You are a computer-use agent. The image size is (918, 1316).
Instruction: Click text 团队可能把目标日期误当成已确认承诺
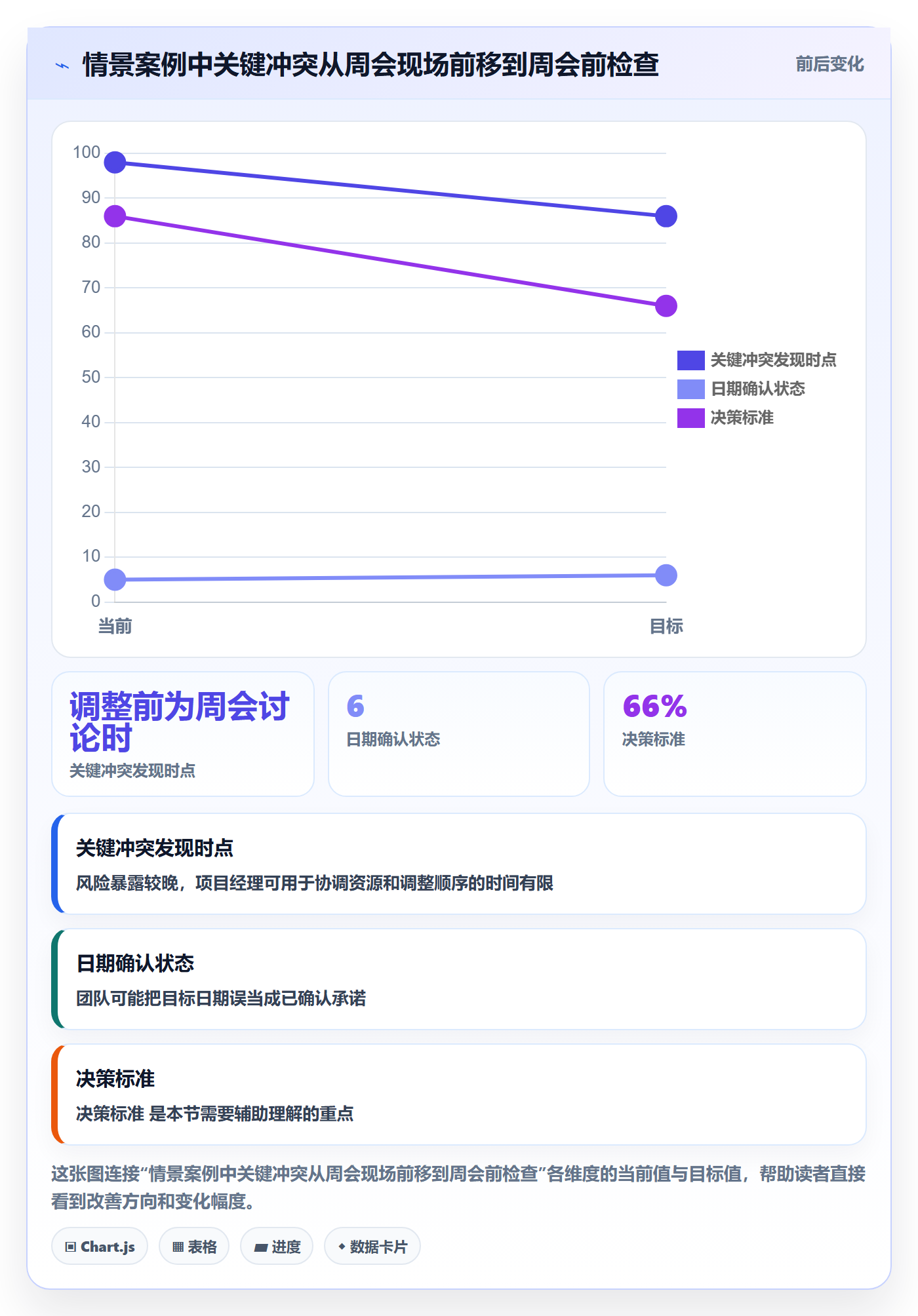click(x=221, y=999)
